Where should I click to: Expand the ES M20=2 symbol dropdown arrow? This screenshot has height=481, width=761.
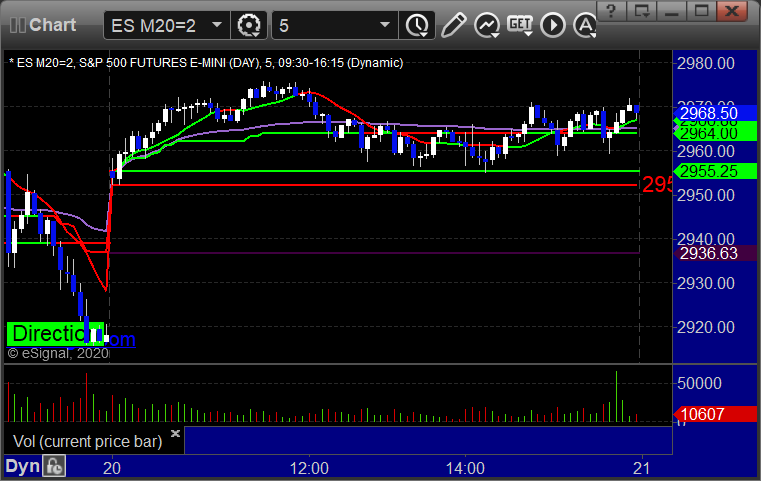point(217,25)
